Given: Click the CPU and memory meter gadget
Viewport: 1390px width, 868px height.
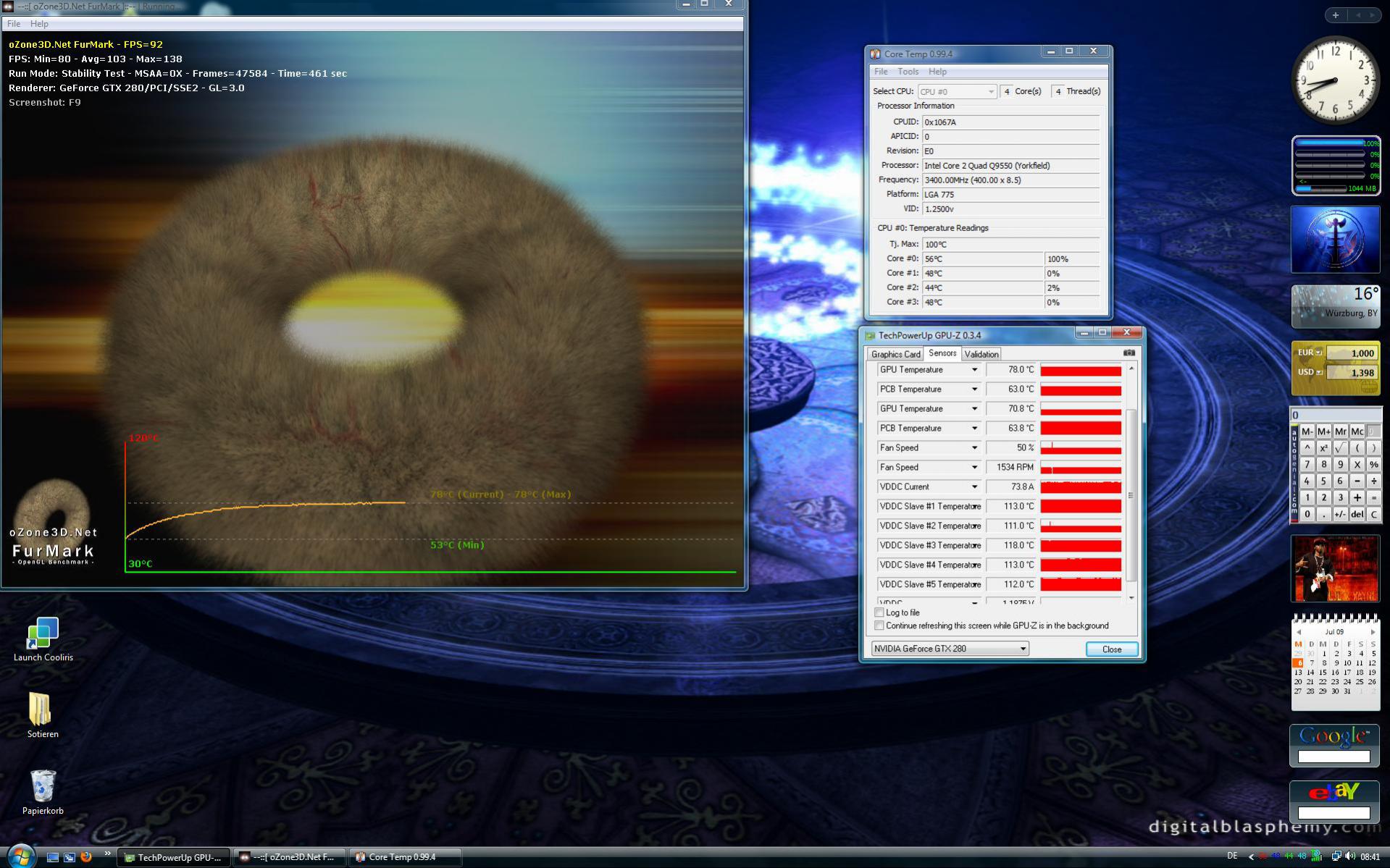Looking at the screenshot, I should pyautogui.click(x=1335, y=165).
